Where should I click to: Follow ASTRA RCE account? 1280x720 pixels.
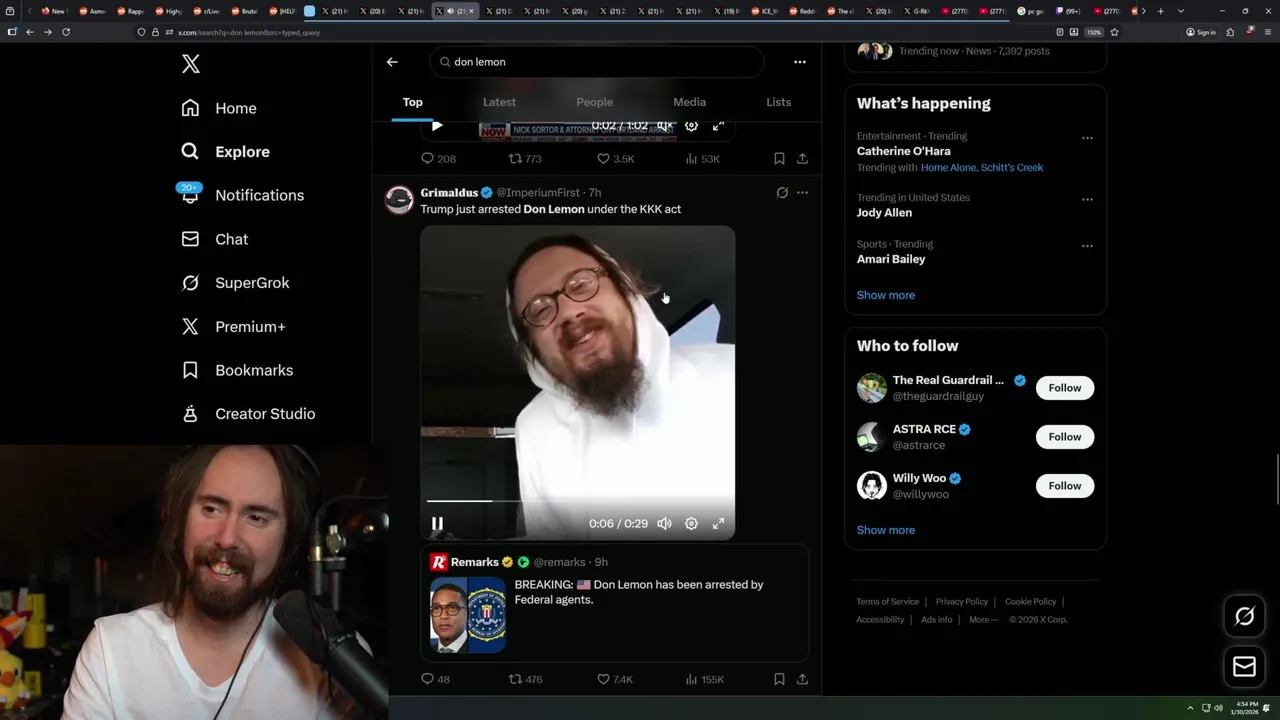1065,437
